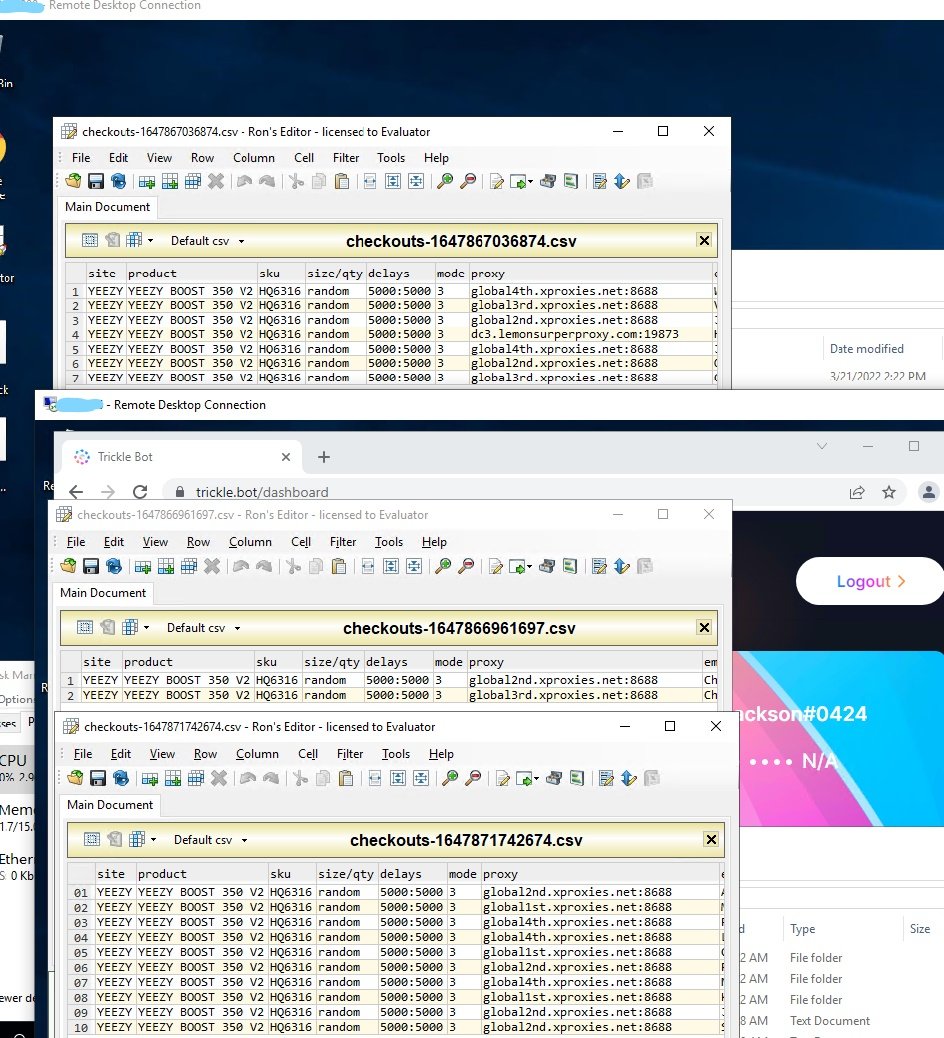Click Save disk icon in checkouts-1647867036874 window

(96, 181)
